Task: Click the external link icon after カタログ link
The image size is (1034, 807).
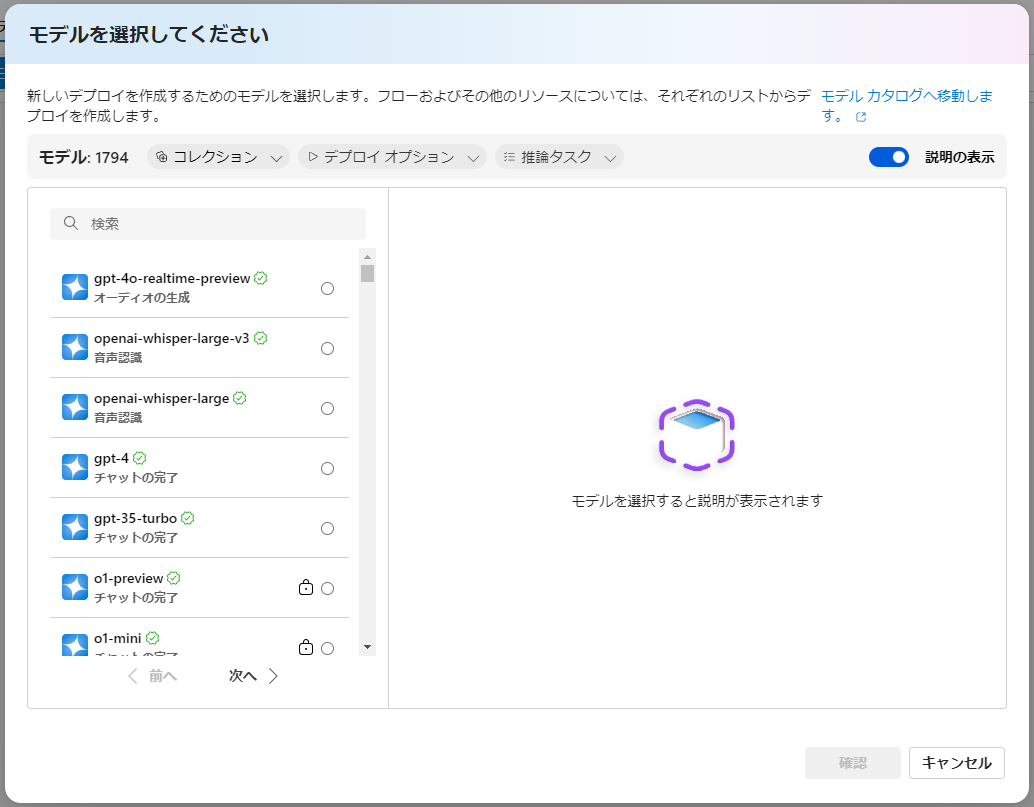Action: coord(861,117)
